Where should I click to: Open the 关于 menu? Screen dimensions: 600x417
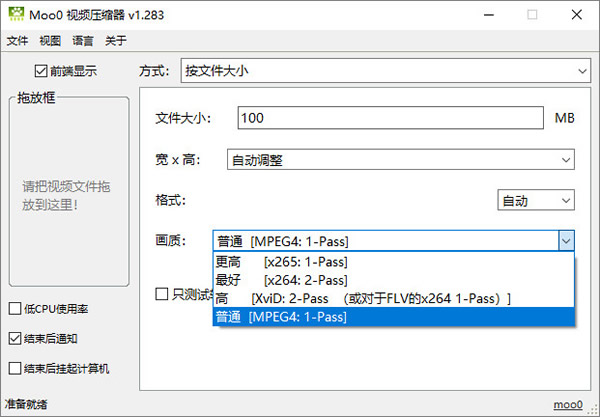point(116,40)
